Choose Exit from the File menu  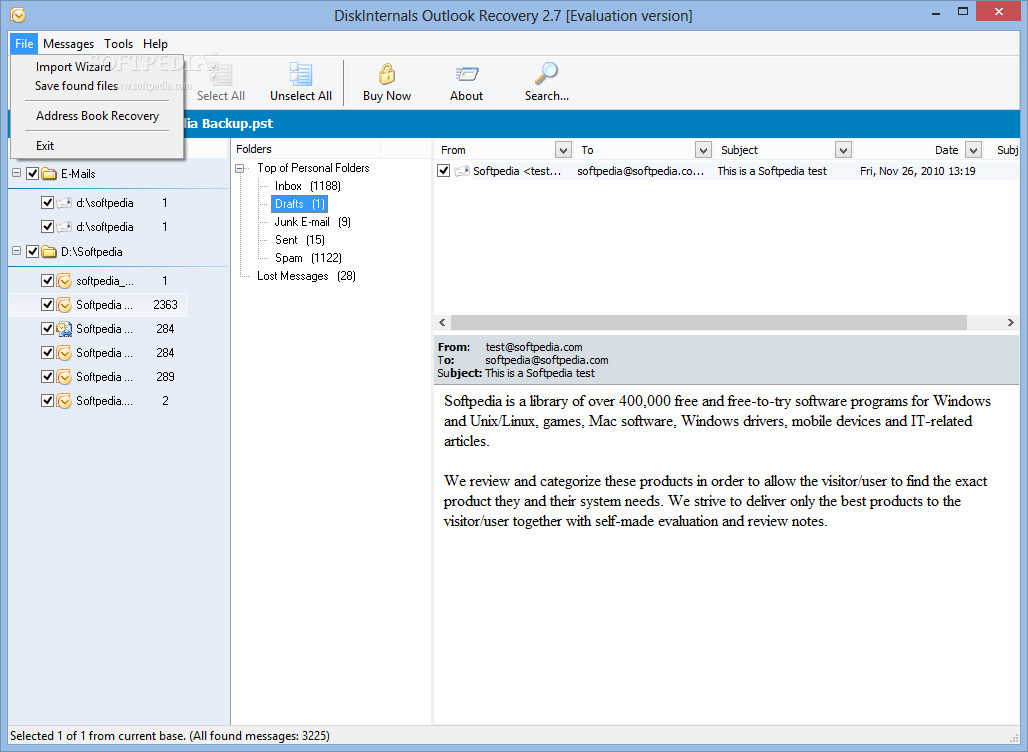click(x=96, y=146)
